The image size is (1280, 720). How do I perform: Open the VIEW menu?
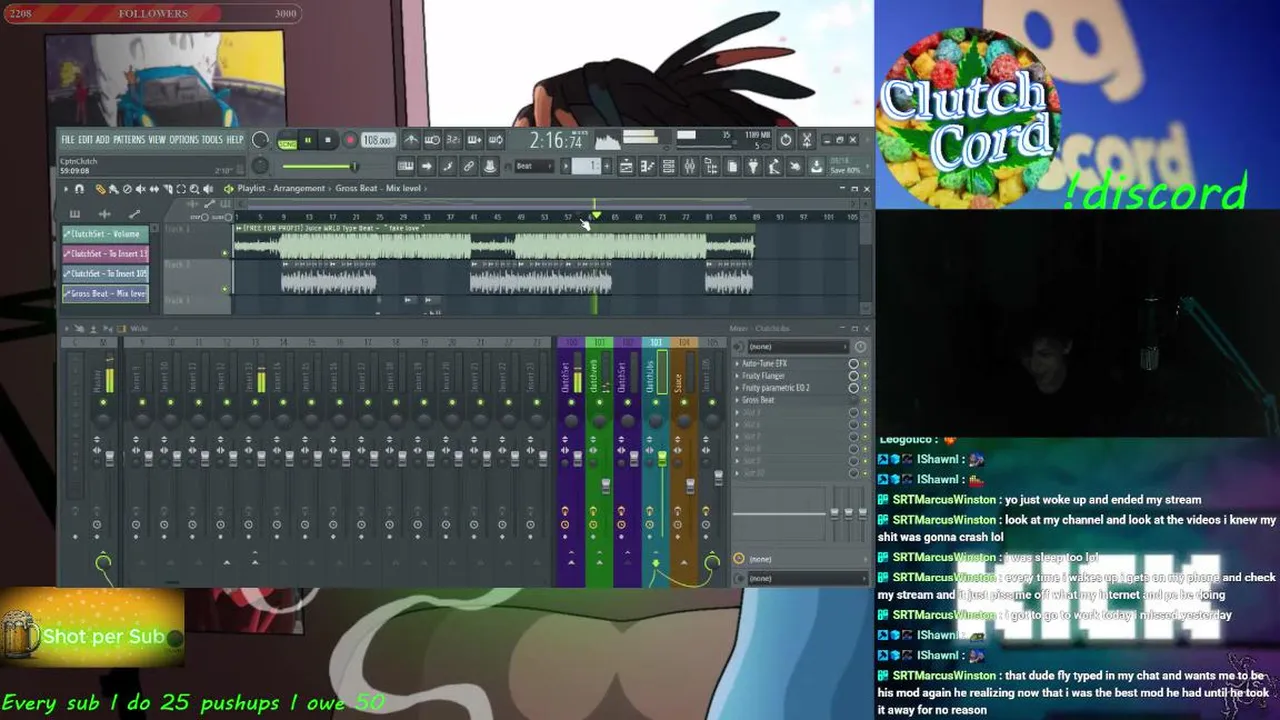157,140
